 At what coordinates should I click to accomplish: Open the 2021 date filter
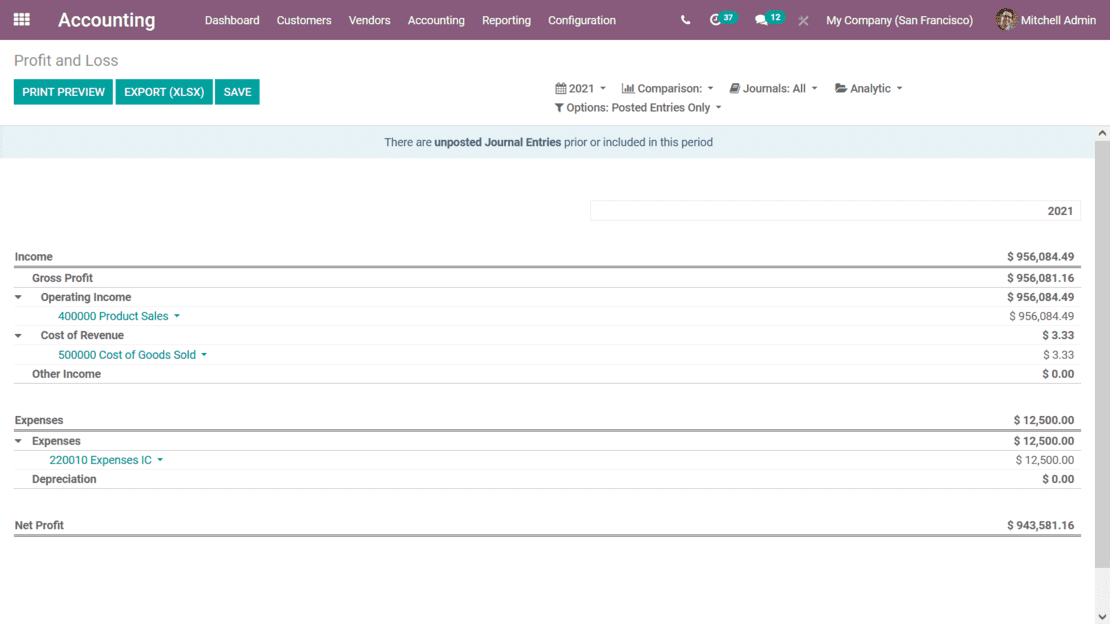581,88
